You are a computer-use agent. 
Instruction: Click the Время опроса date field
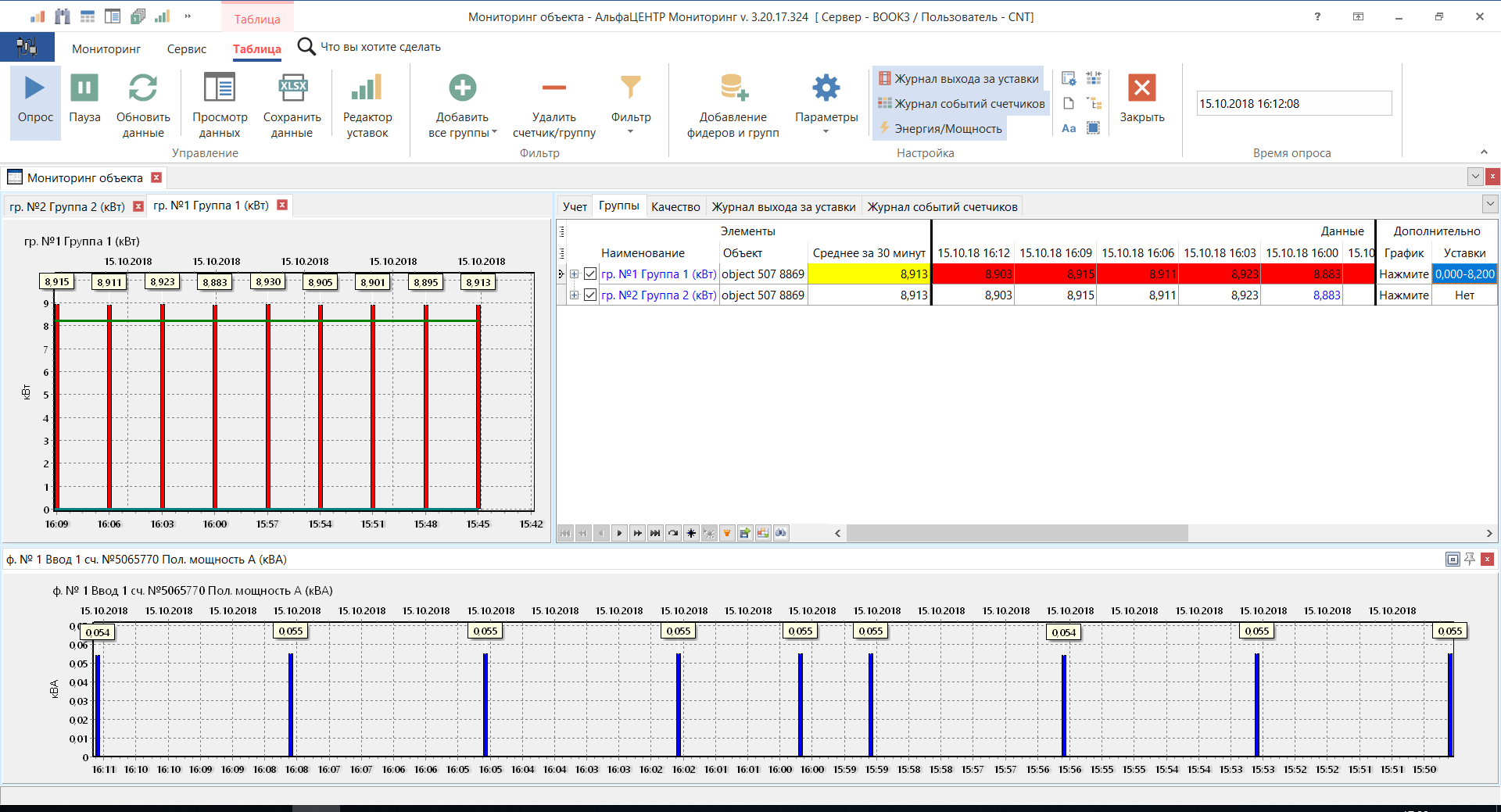(x=1294, y=104)
